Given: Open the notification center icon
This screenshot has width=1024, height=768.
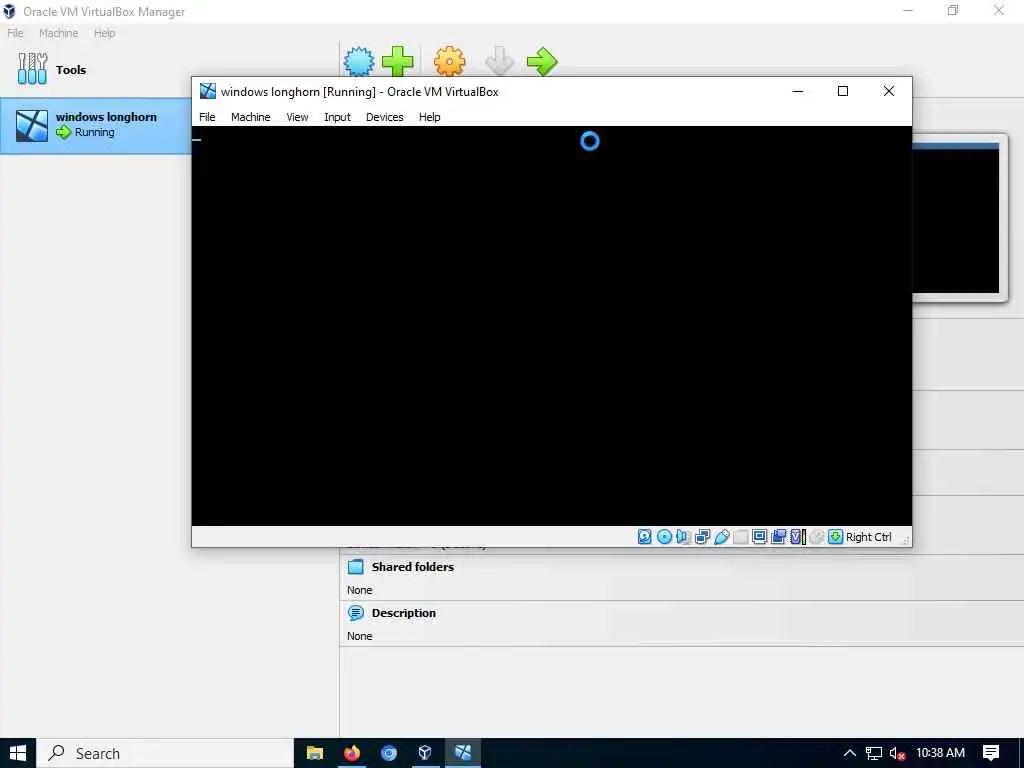Looking at the screenshot, I should (x=991, y=753).
